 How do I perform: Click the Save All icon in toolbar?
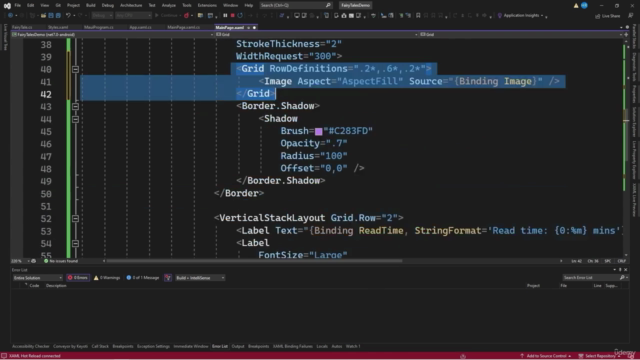coord(58,16)
